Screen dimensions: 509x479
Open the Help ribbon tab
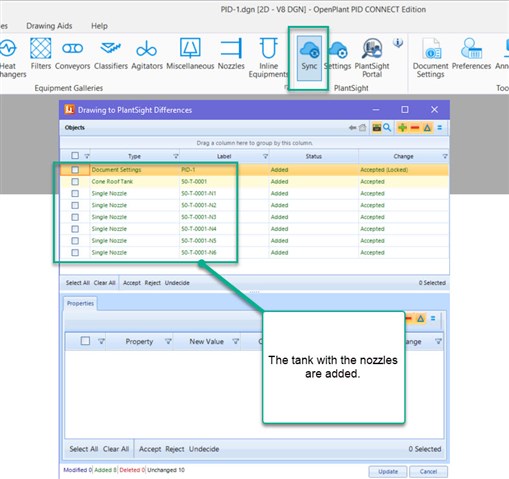[x=99, y=26]
